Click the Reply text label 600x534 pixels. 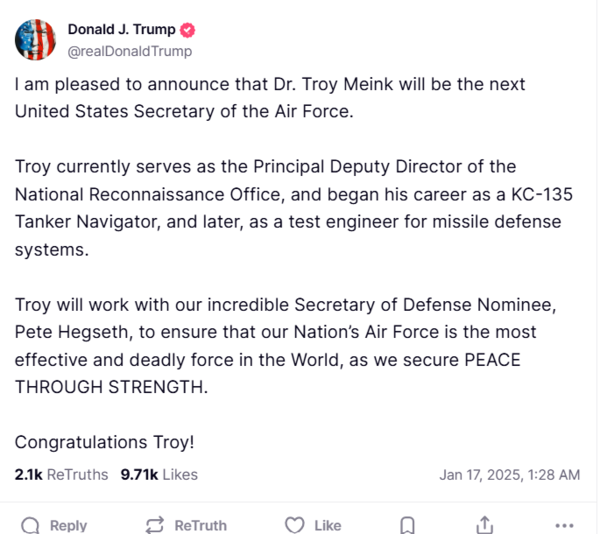[68, 525]
